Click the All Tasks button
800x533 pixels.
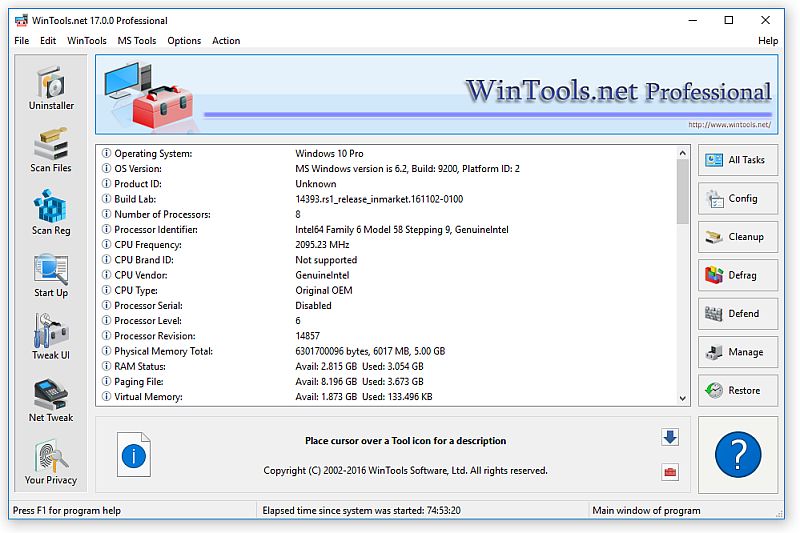click(x=738, y=160)
